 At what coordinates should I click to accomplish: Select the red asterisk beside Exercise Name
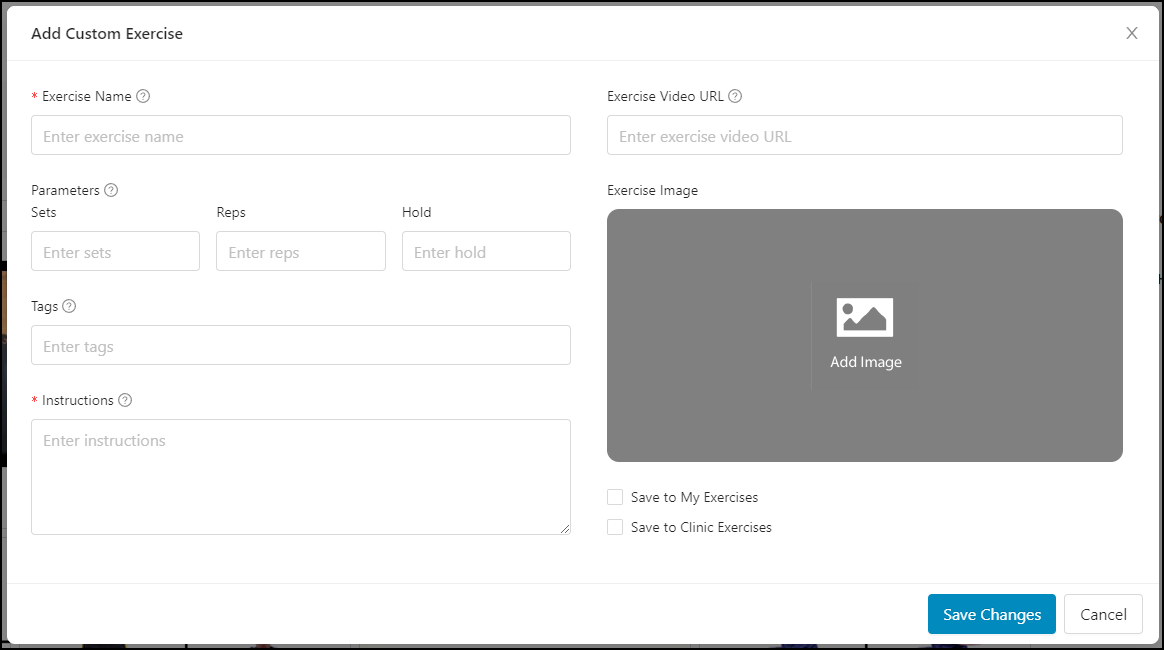click(33, 96)
